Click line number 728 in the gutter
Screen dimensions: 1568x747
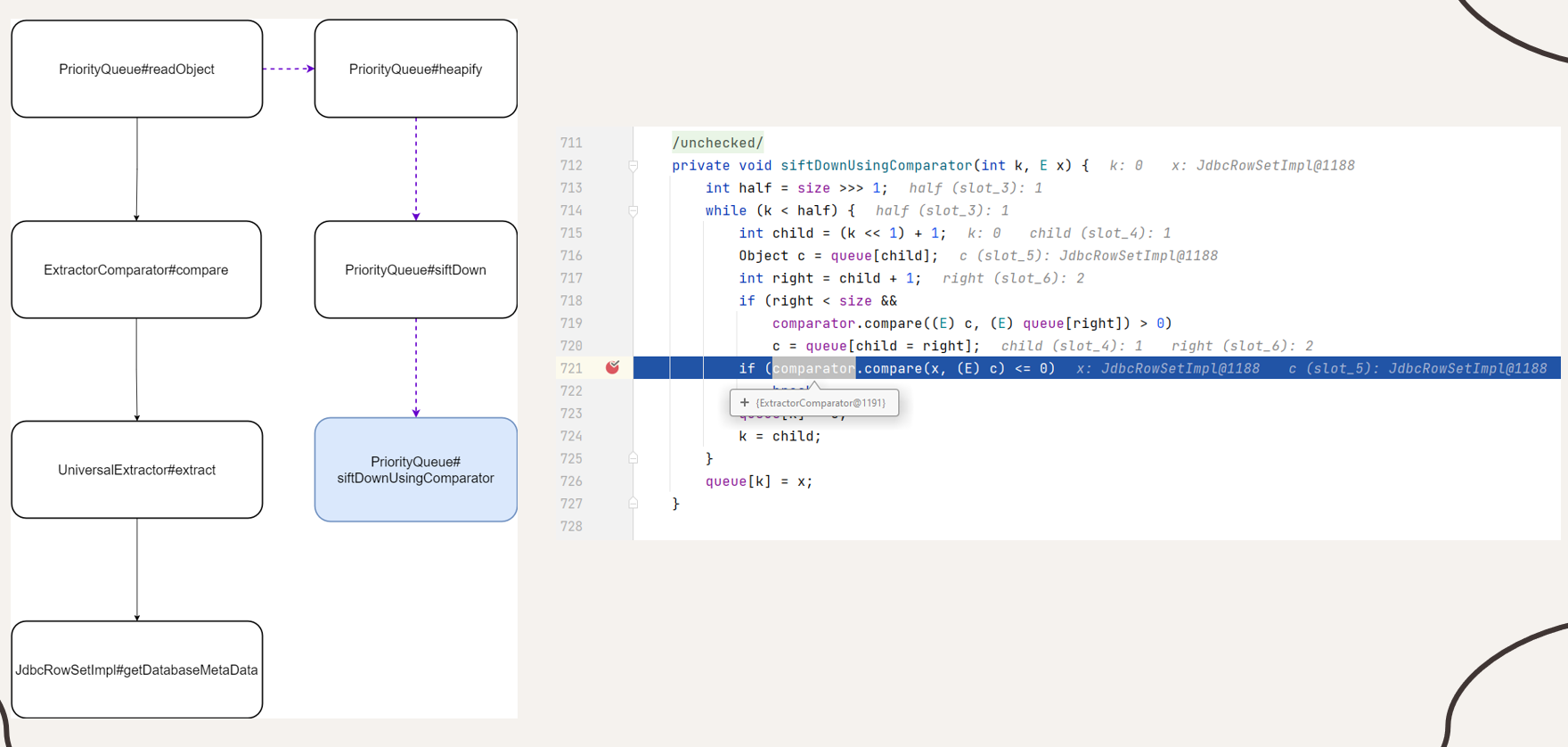click(571, 526)
